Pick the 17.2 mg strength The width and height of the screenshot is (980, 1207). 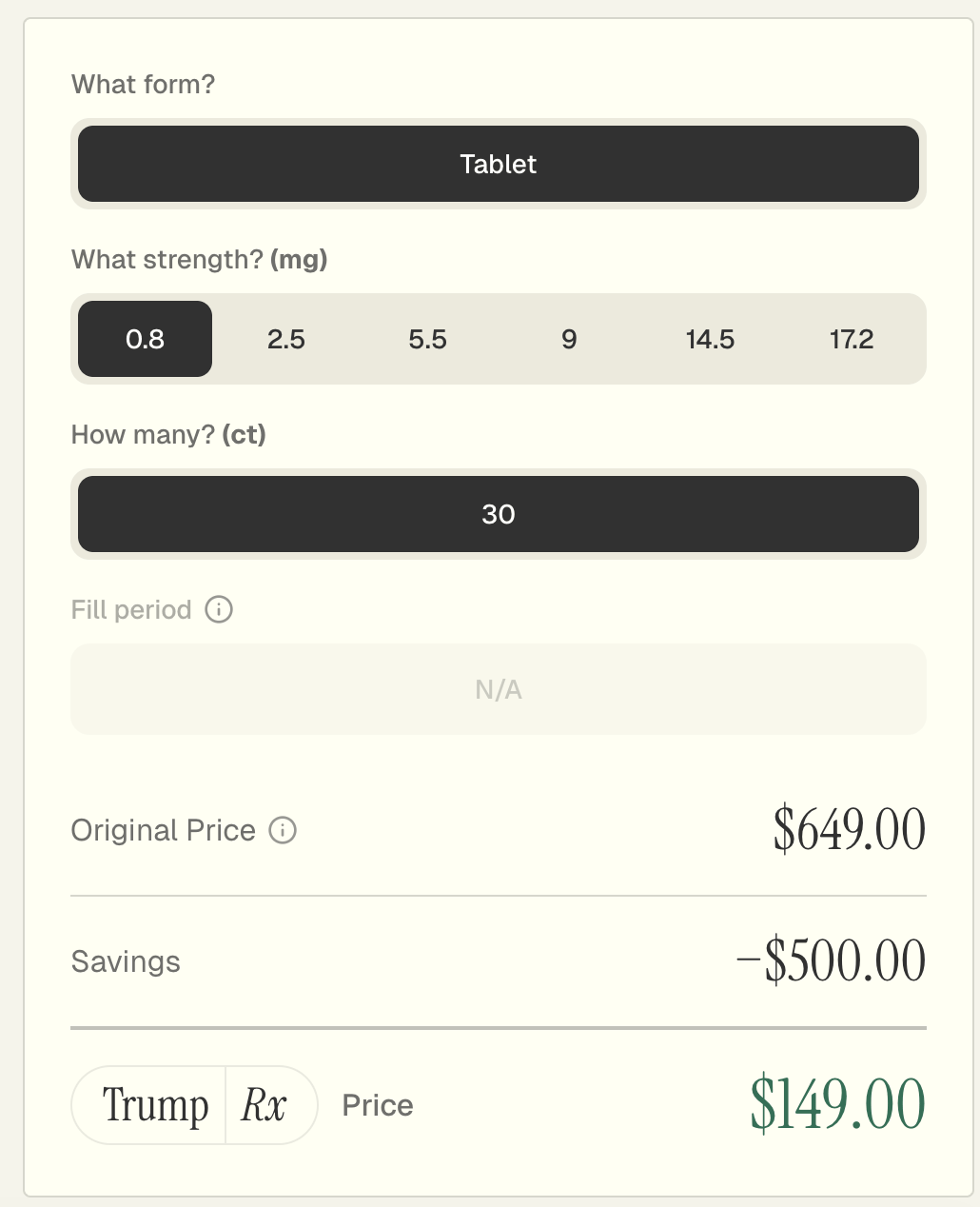(x=851, y=339)
